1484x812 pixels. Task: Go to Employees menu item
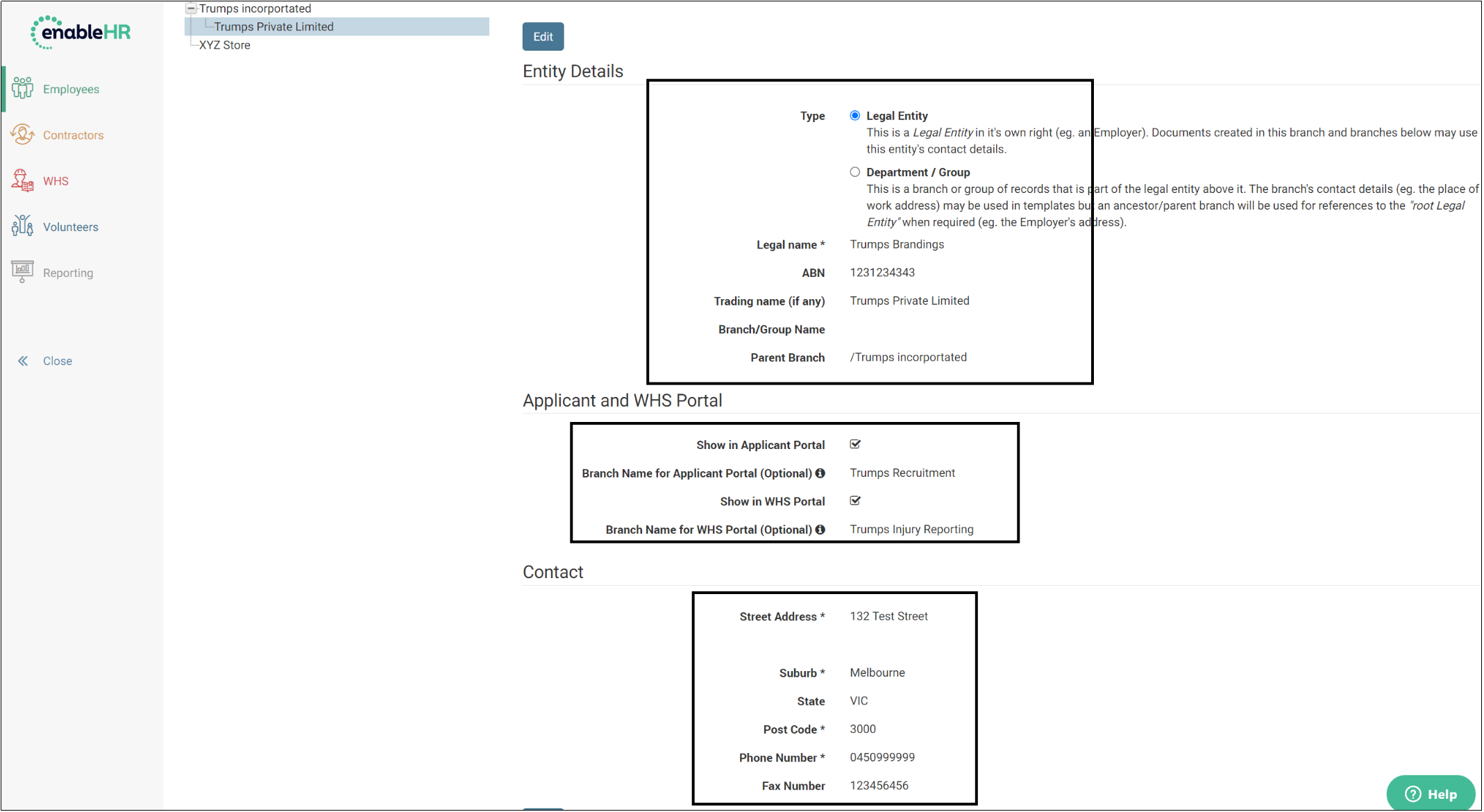pyautogui.click(x=71, y=90)
